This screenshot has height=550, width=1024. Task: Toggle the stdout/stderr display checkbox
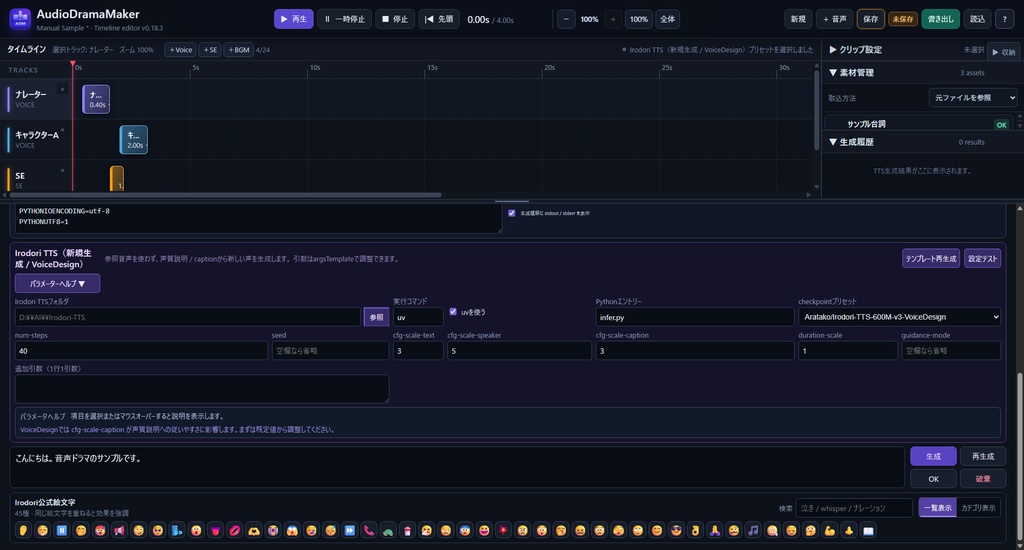pyautogui.click(x=511, y=213)
